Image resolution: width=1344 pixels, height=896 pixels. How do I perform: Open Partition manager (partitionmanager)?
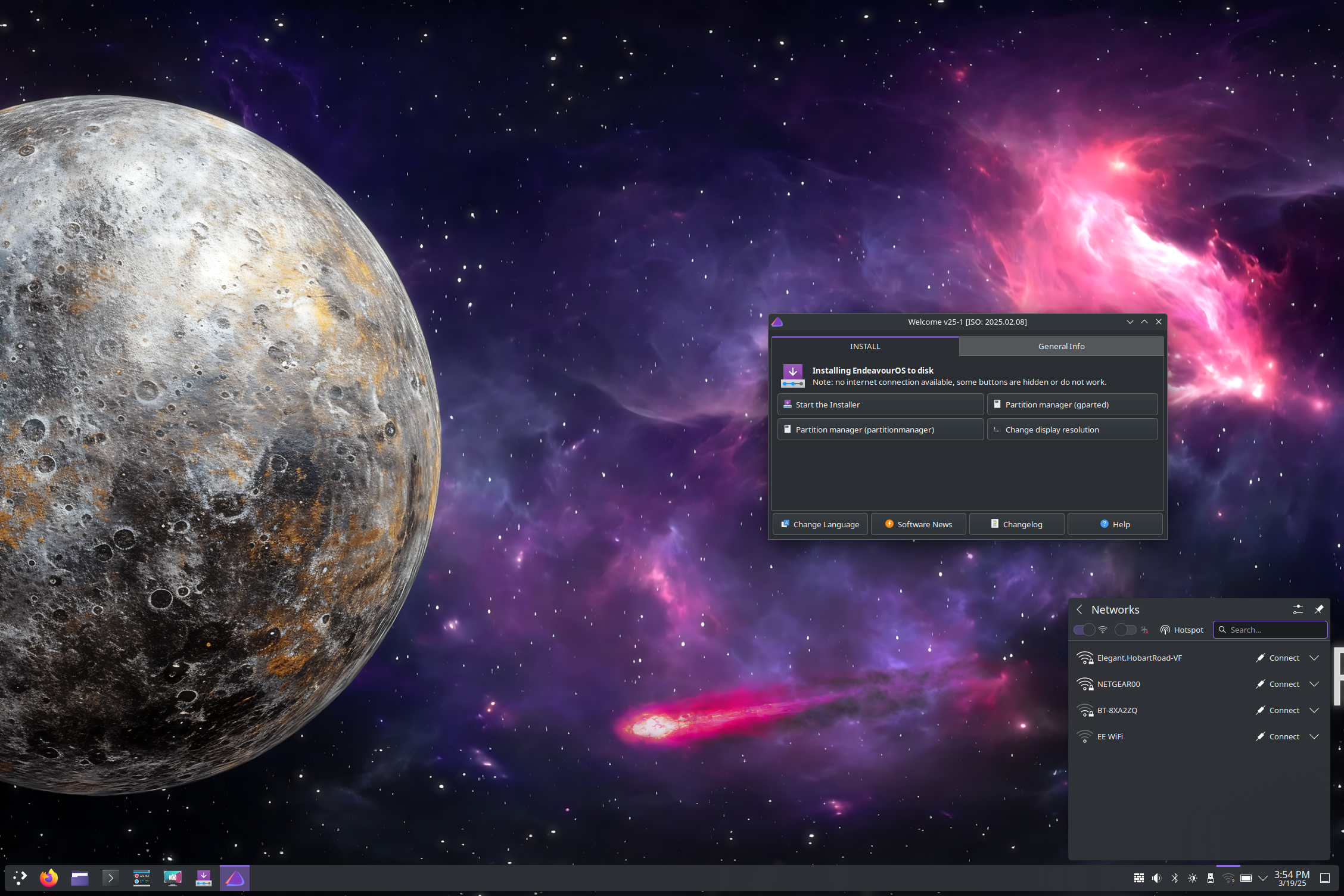point(880,430)
